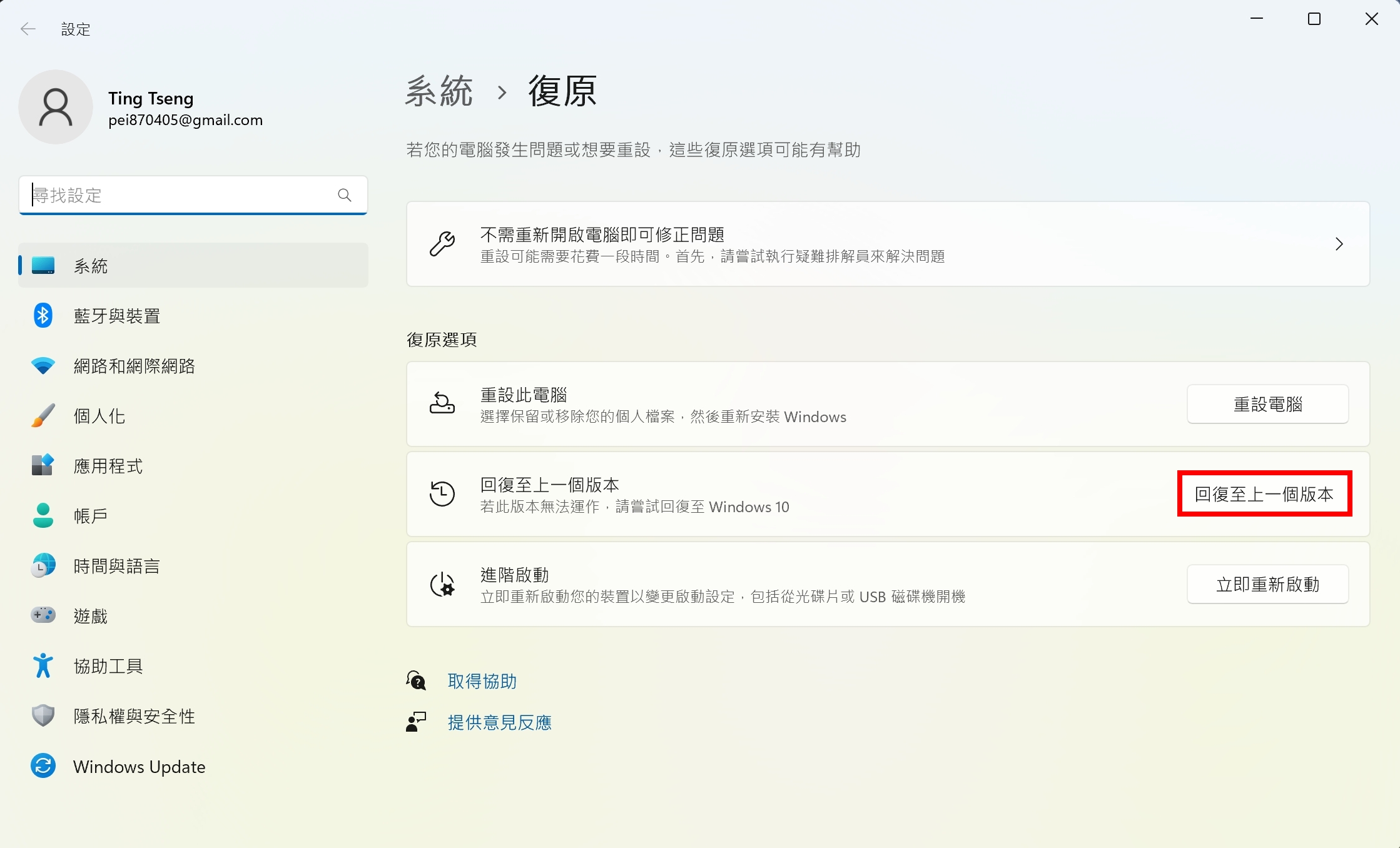Click the history clock 回復 icon
This screenshot has height=848, width=1400.
pyautogui.click(x=442, y=494)
